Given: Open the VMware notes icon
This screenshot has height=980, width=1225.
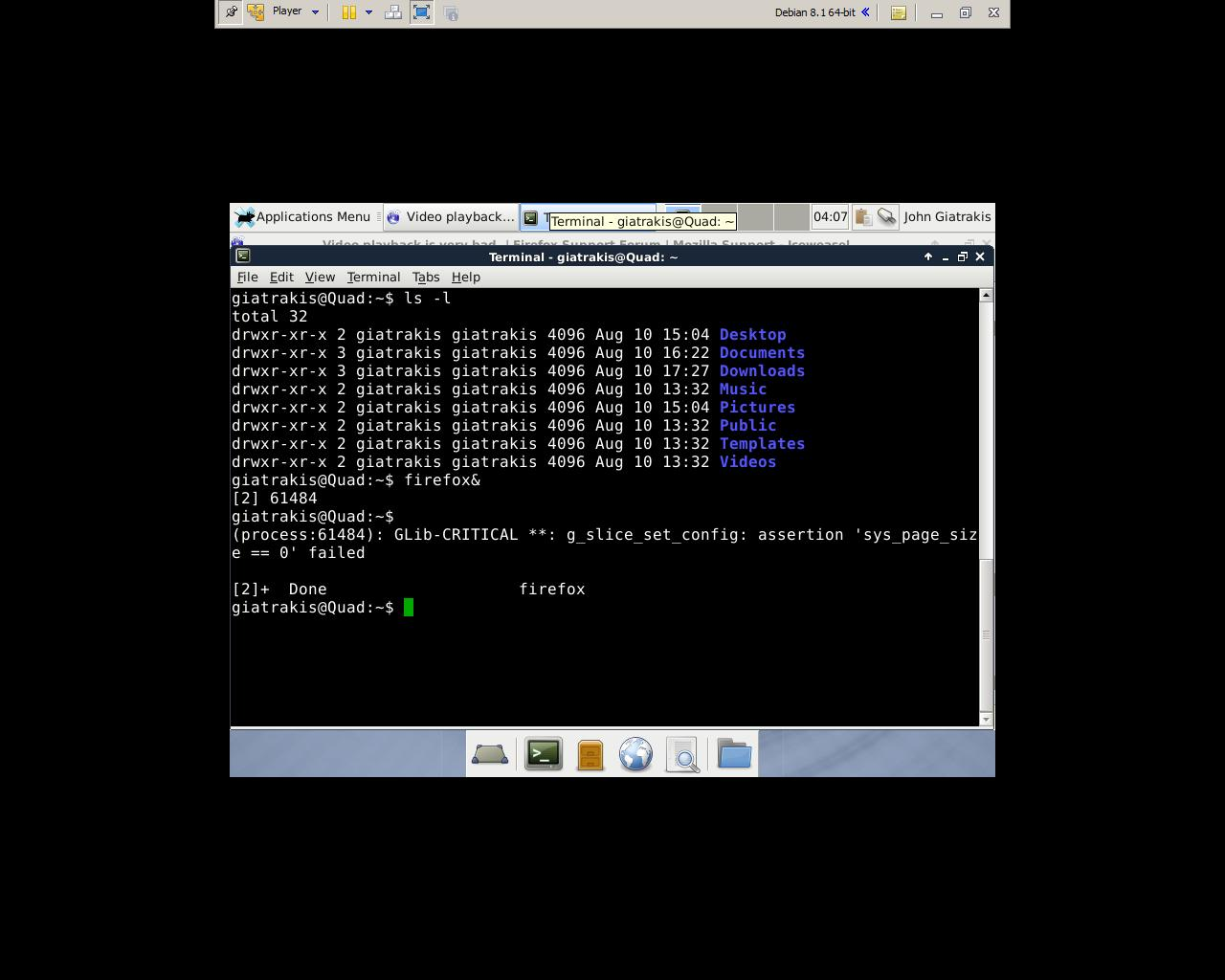Looking at the screenshot, I should point(898,12).
